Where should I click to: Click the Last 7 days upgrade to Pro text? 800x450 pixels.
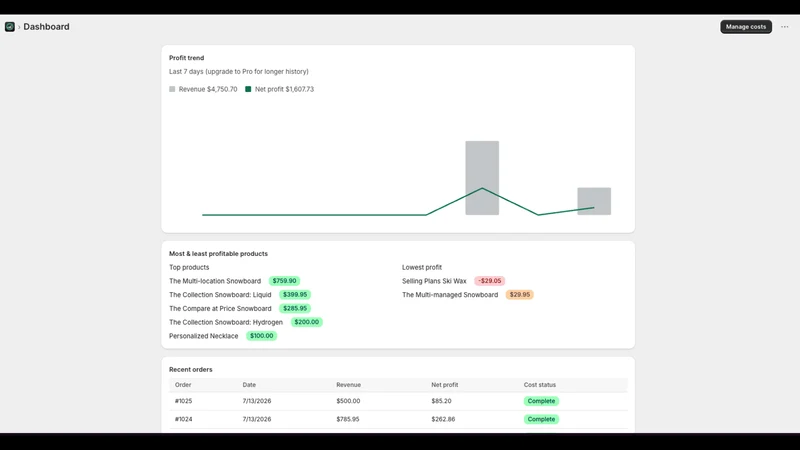[x=239, y=71]
